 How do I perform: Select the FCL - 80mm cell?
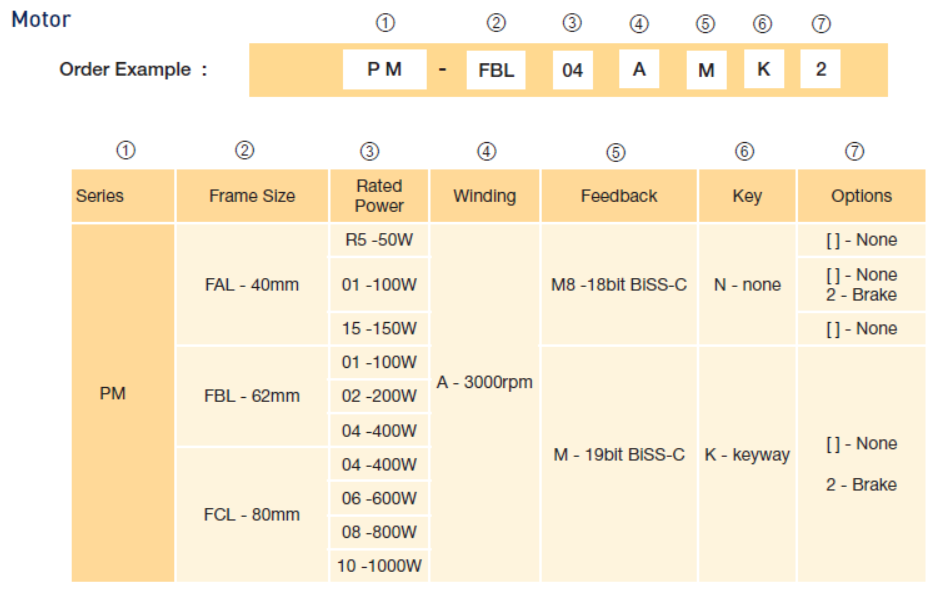coord(252,515)
